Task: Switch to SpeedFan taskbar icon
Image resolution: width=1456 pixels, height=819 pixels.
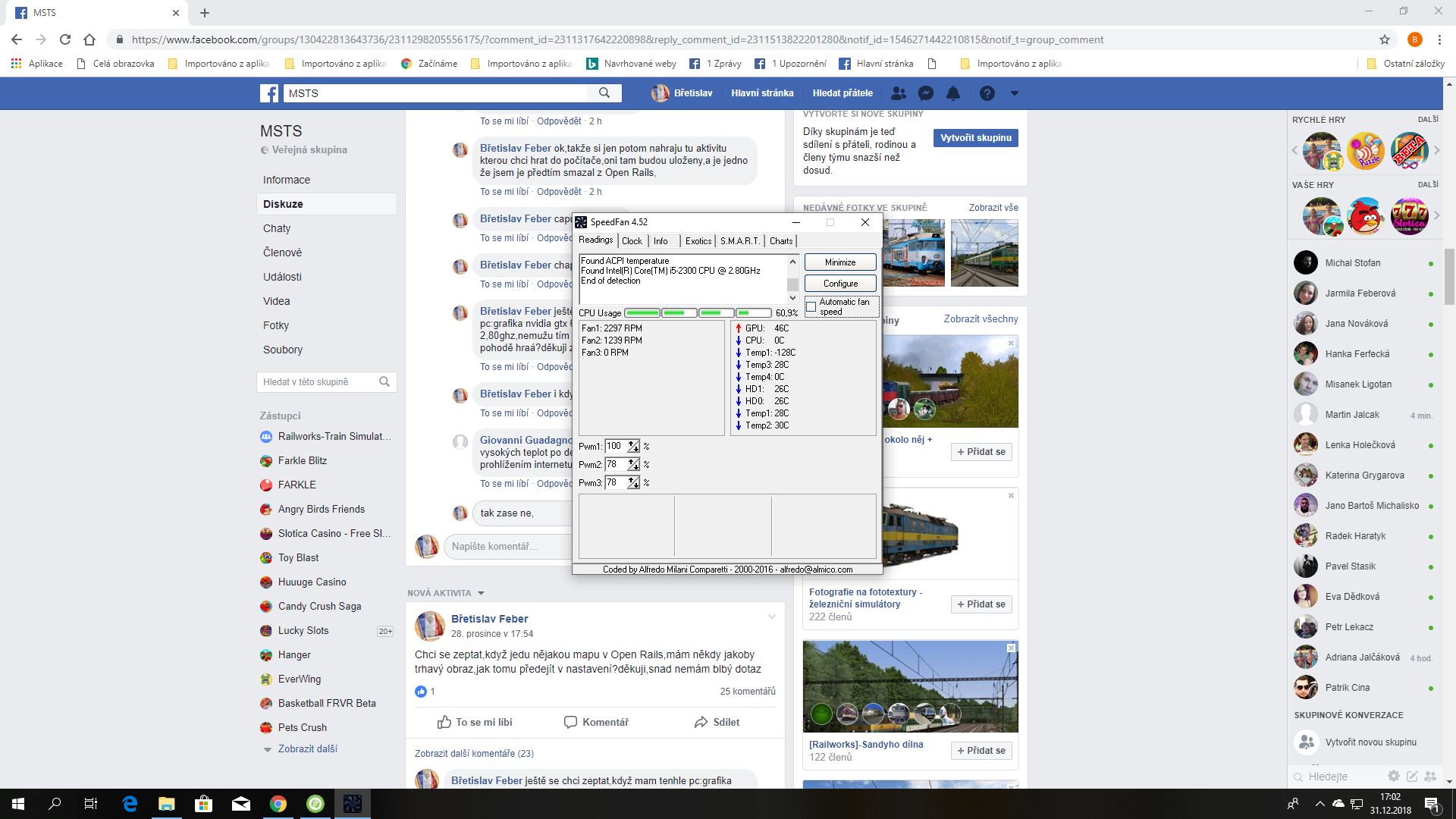Action: (353, 804)
